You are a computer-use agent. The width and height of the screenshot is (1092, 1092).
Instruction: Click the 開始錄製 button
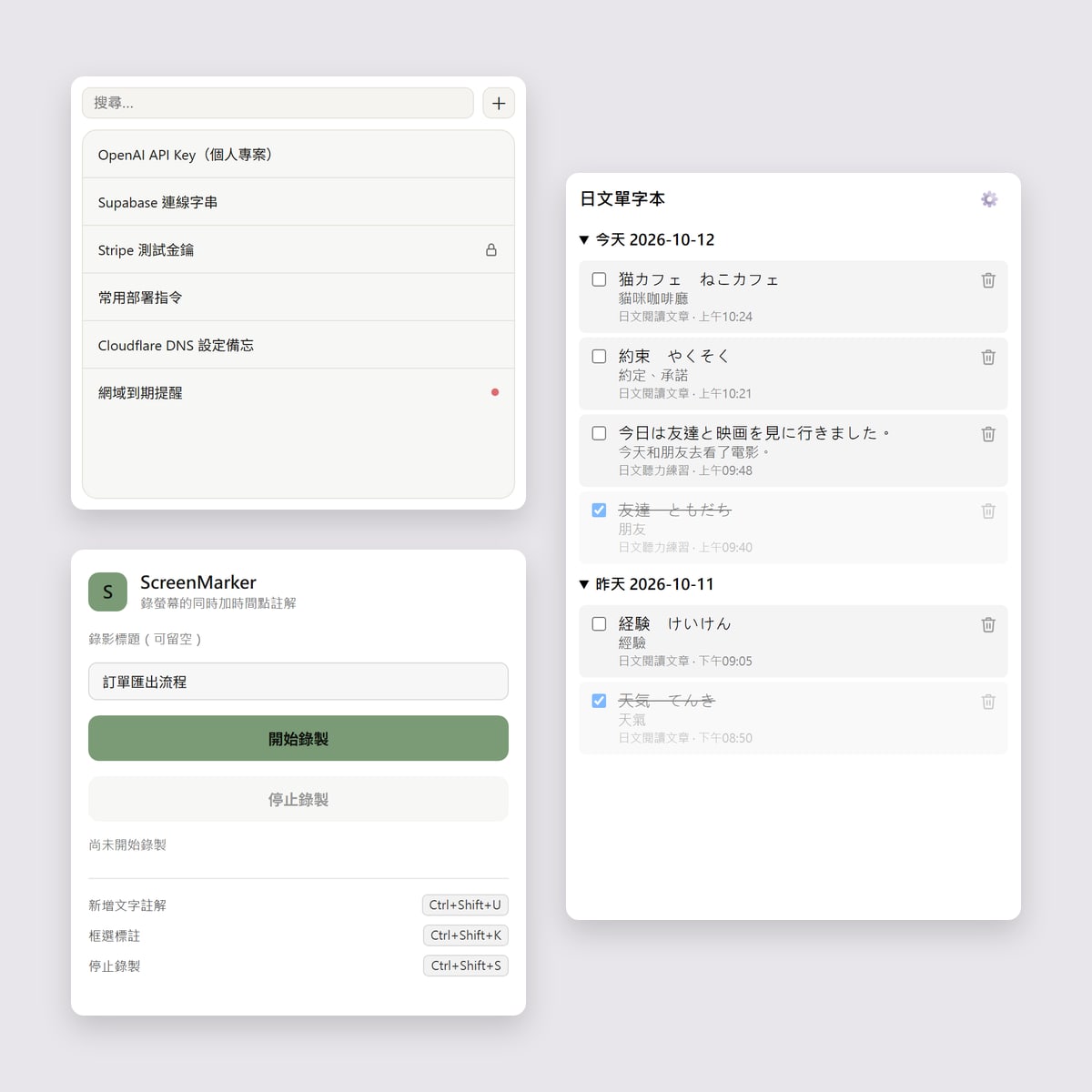pos(298,738)
